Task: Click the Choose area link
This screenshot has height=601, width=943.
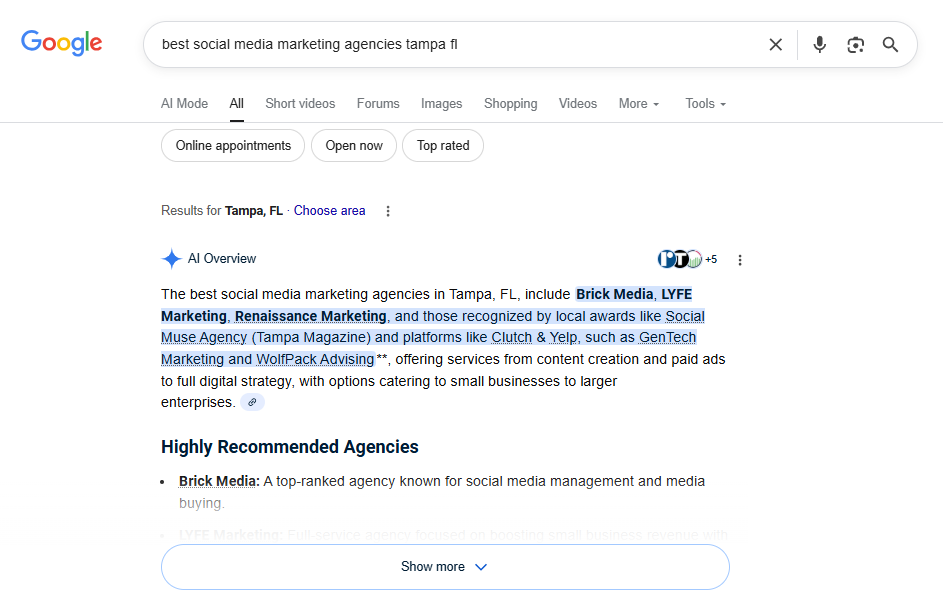Action: pos(329,210)
